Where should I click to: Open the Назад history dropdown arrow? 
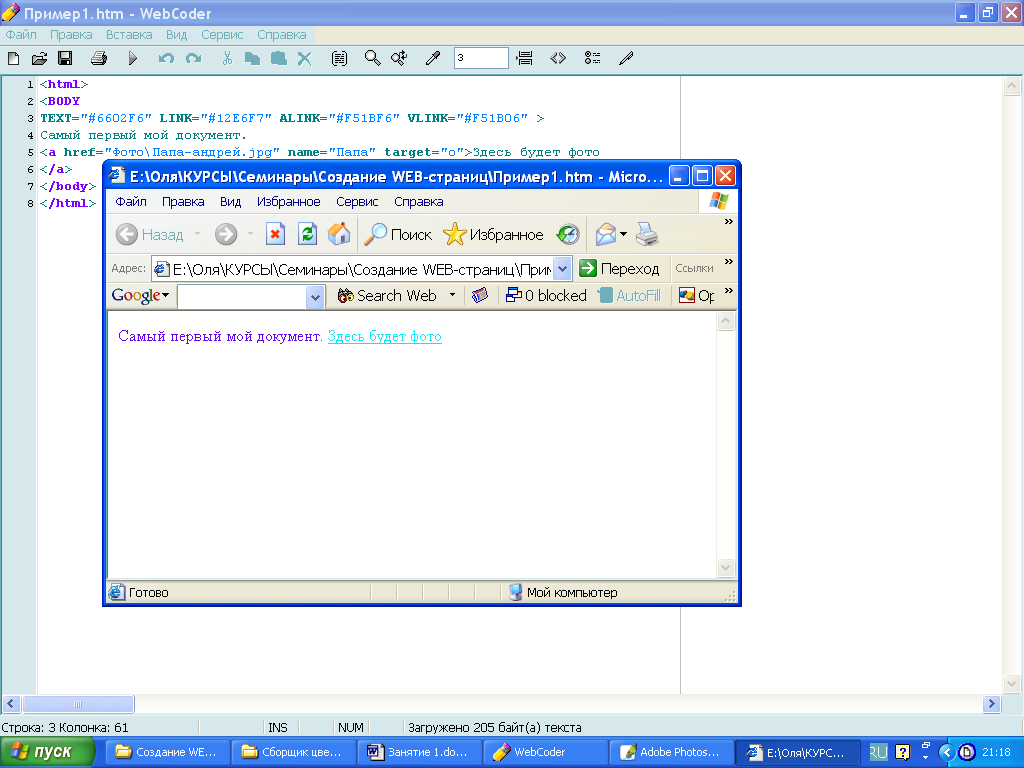pos(197,234)
